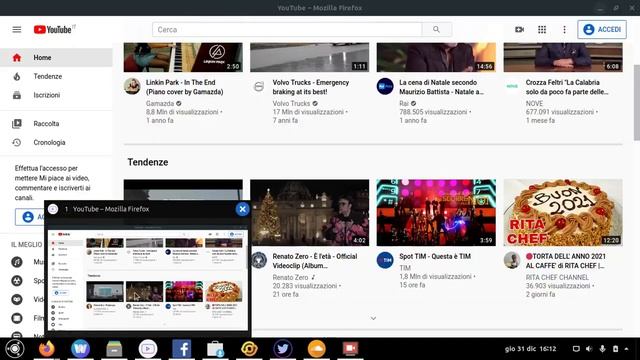Open the YouTube apps grid icon
The width and height of the screenshot is (640, 360).
point(542,29)
